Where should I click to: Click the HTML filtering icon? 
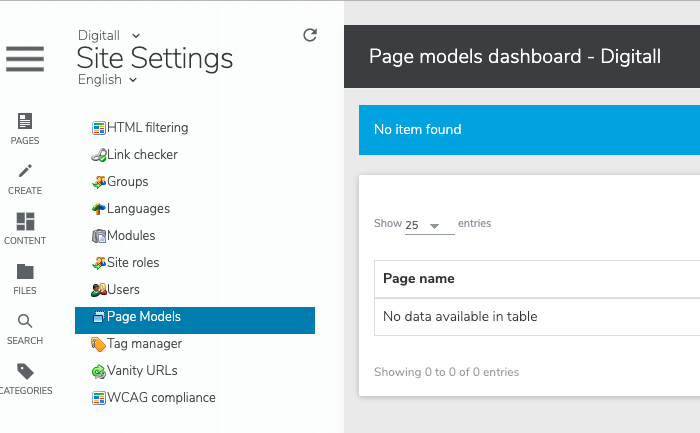click(99, 128)
